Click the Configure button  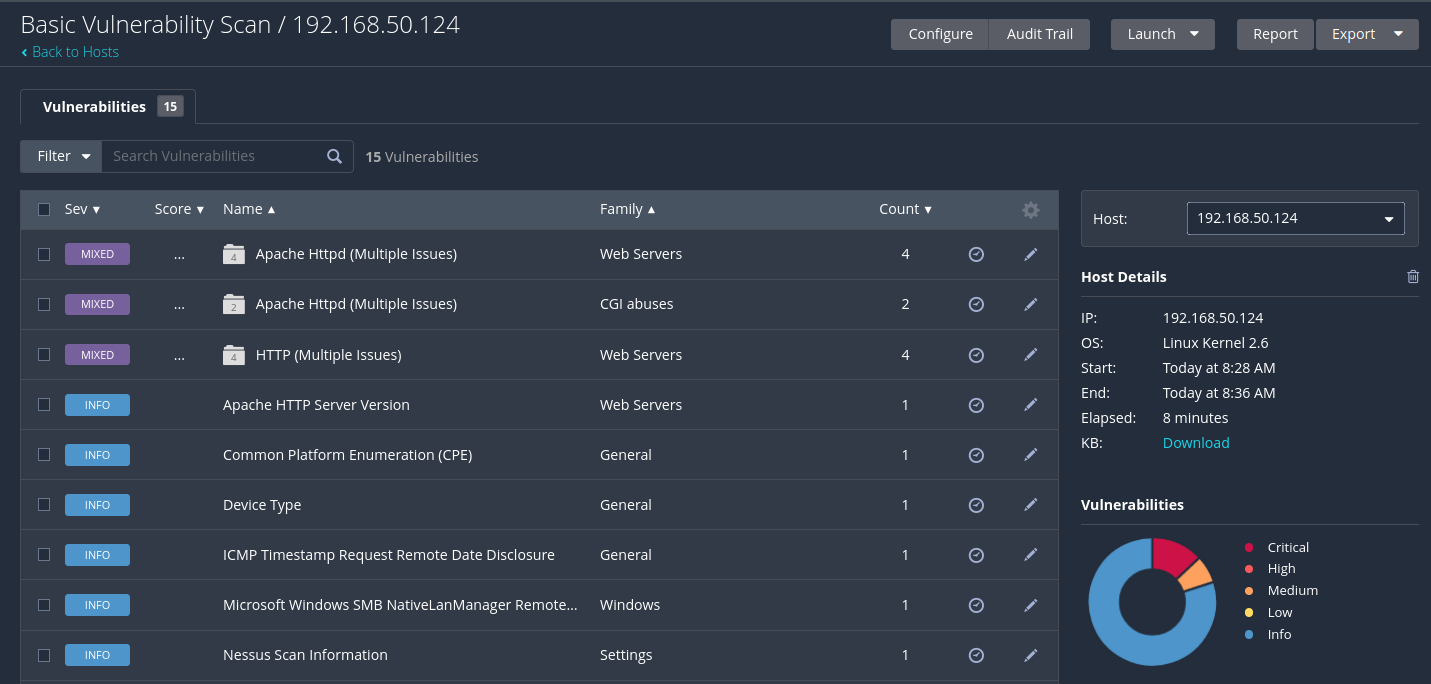[x=940, y=34]
